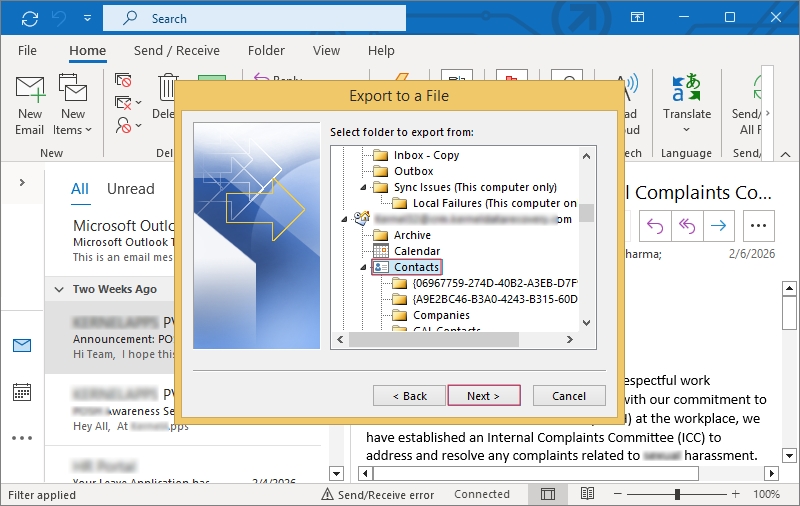Image resolution: width=800 pixels, height=506 pixels.
Task: Collapse the Two Weeks Ago group
Action: (59, 290)
